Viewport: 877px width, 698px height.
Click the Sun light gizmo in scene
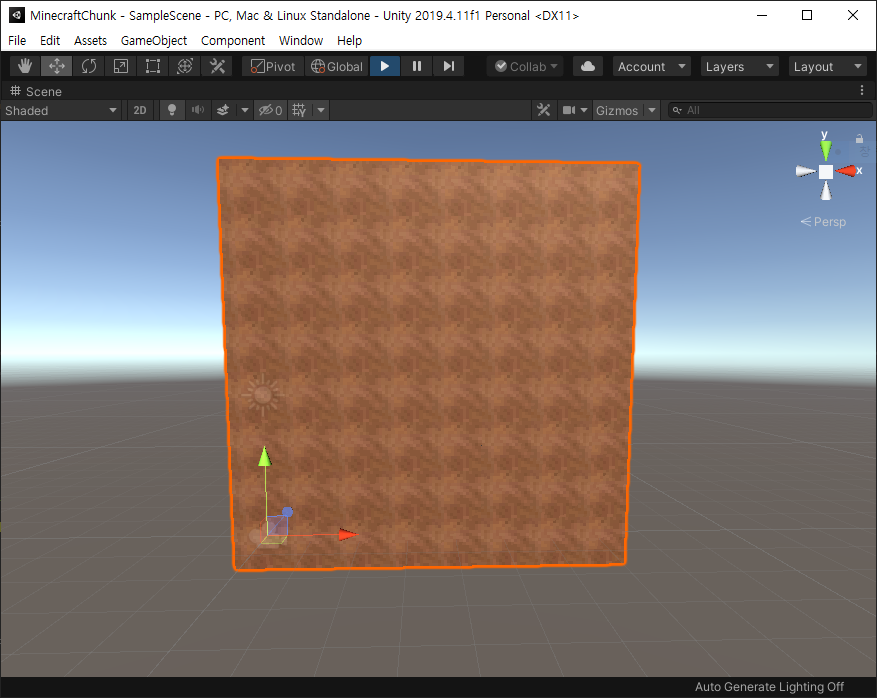(262, 395)
